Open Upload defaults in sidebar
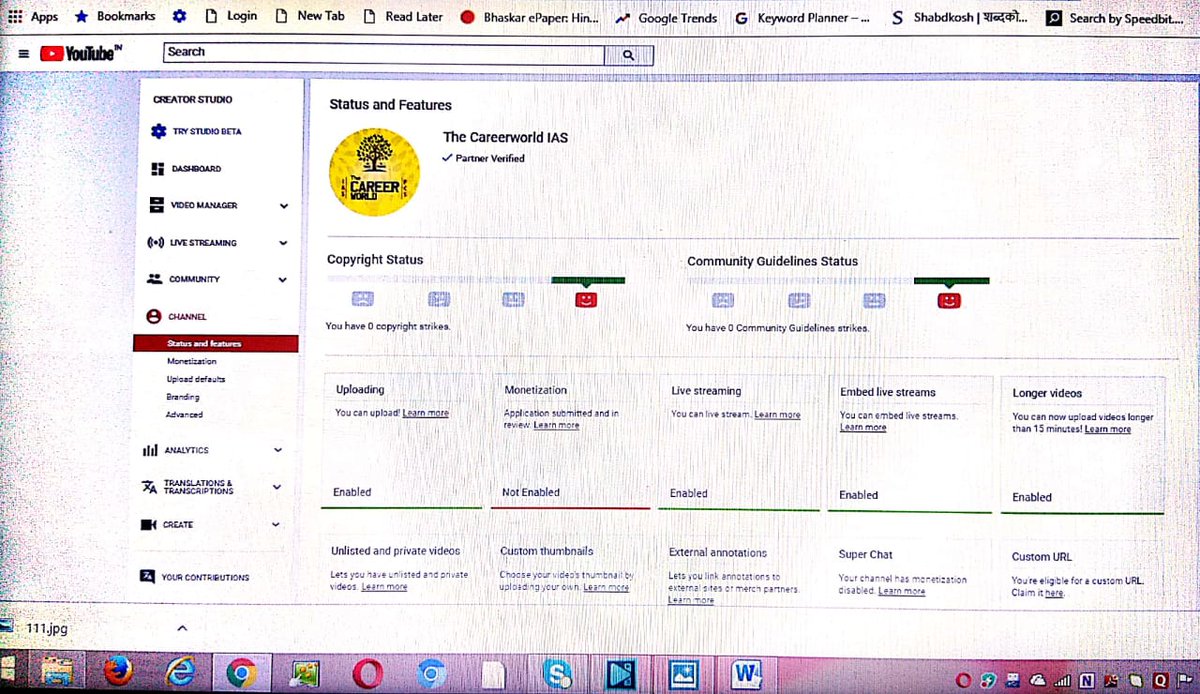This screenshot has height=694, width=1200. click(196, 379)
